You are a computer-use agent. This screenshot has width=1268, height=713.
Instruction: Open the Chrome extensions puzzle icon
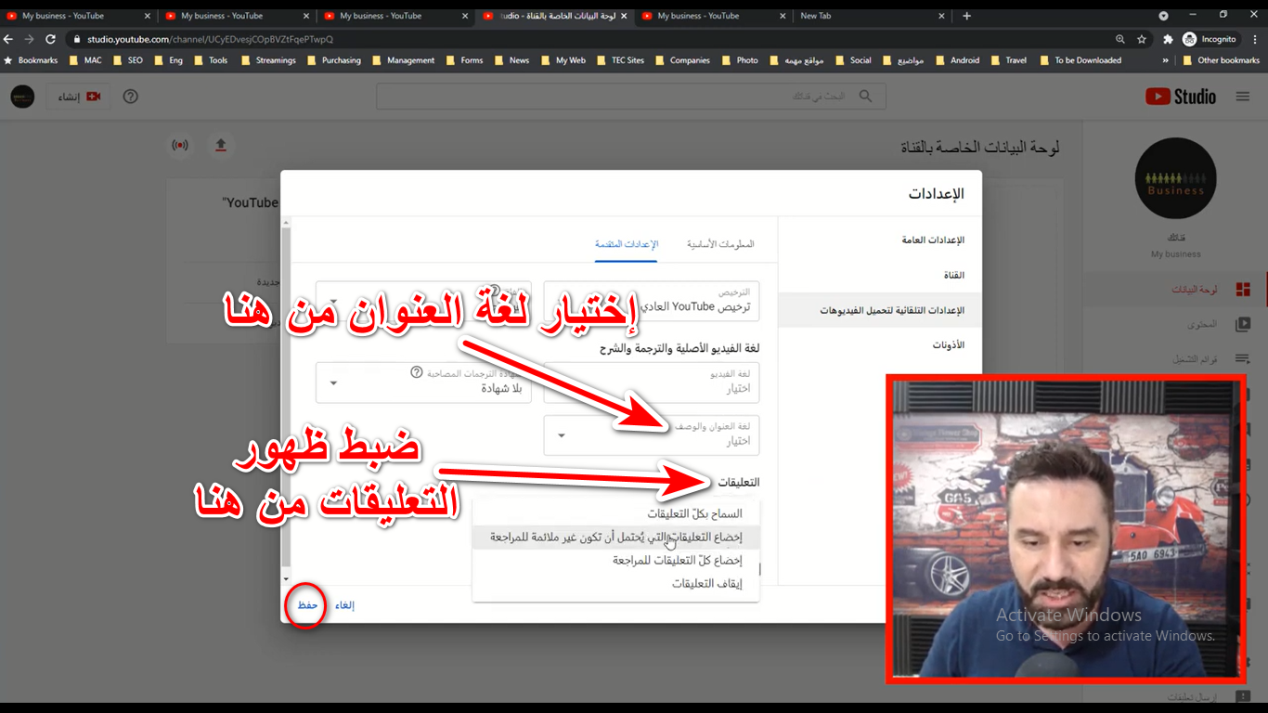coord(1167,39)
